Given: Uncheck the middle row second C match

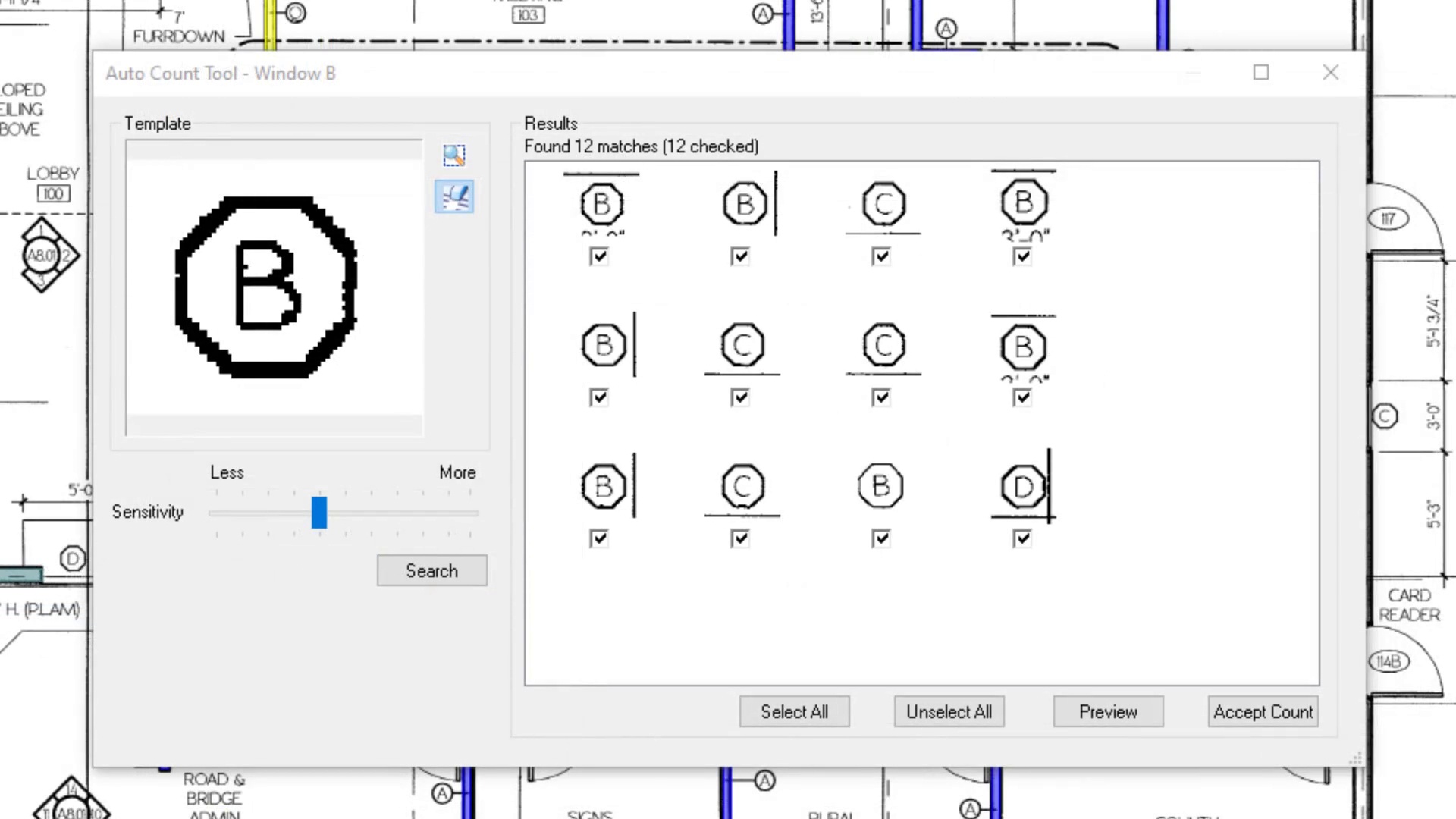Looking at the screenshot, I should pos(881,397).
